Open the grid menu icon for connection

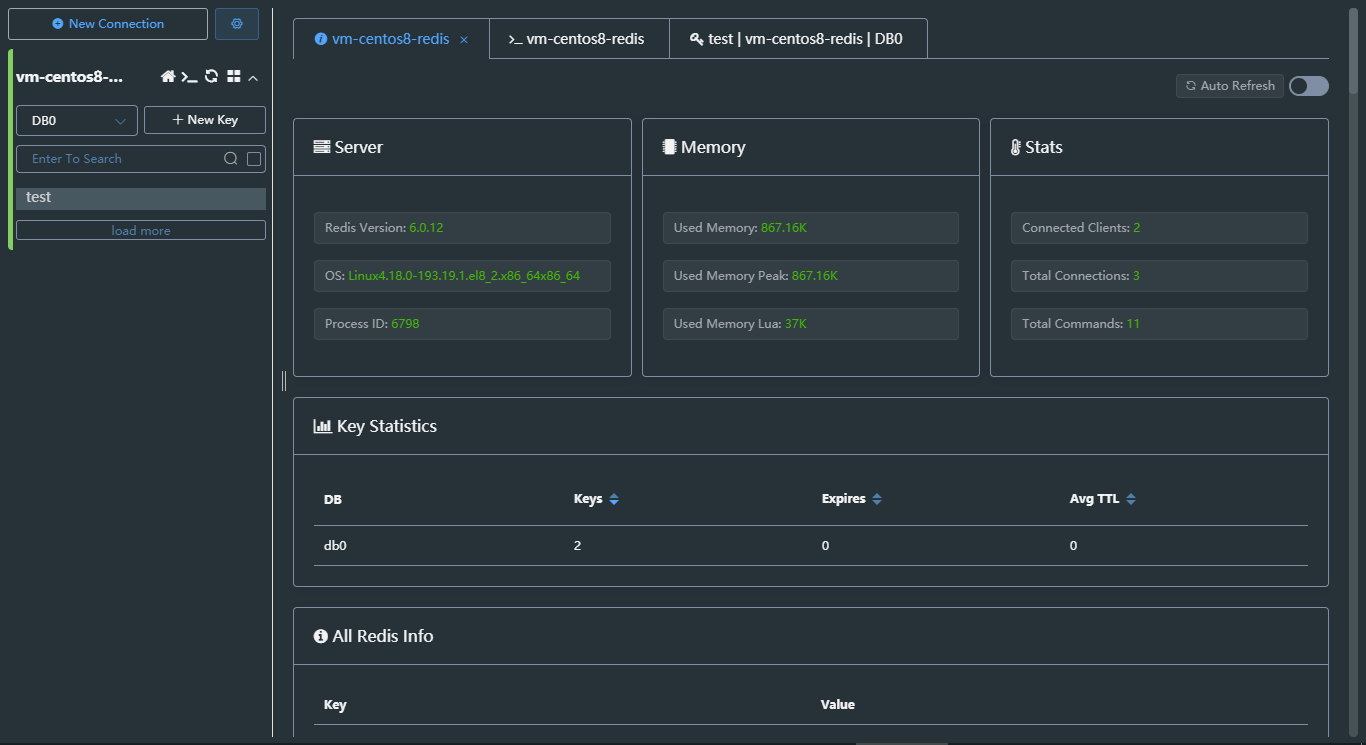tap(233, 77)
